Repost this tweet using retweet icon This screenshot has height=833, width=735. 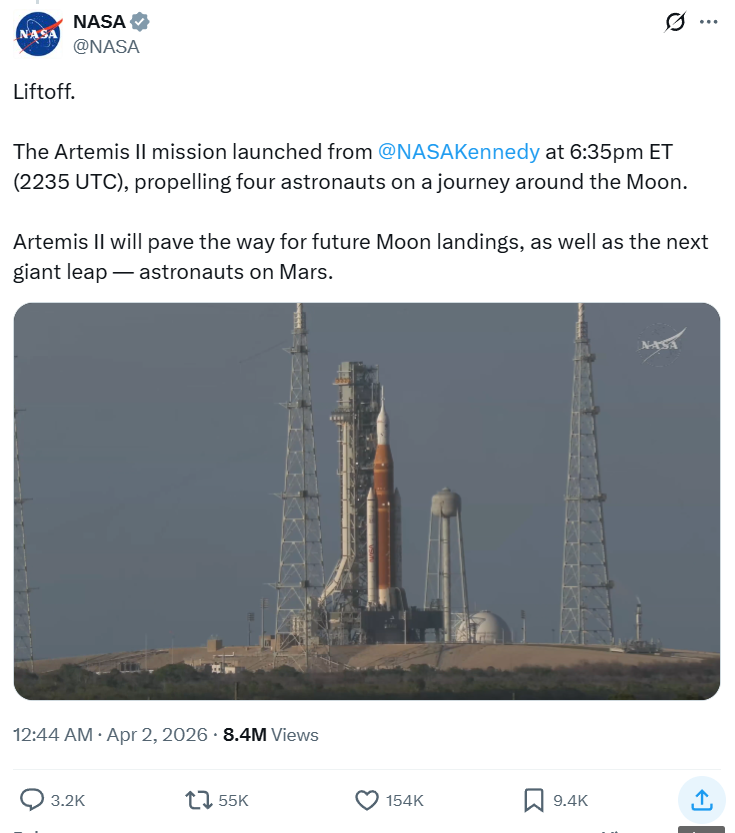tap(198, 799)
